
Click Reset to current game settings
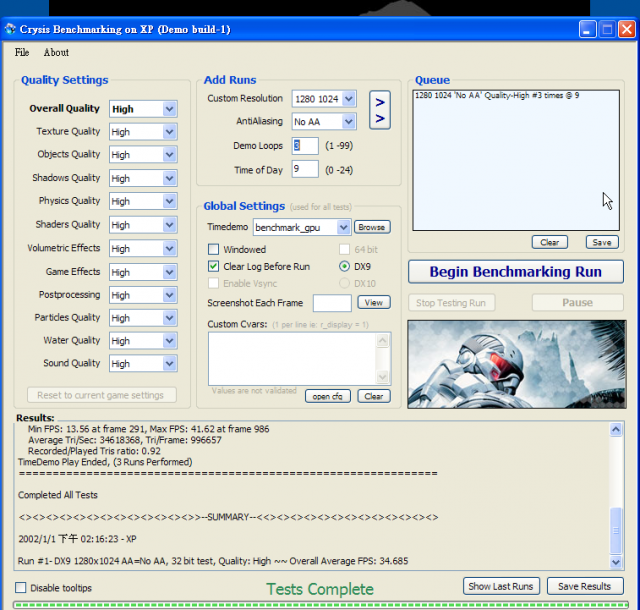pyautogui.click(x=102, y=395)
